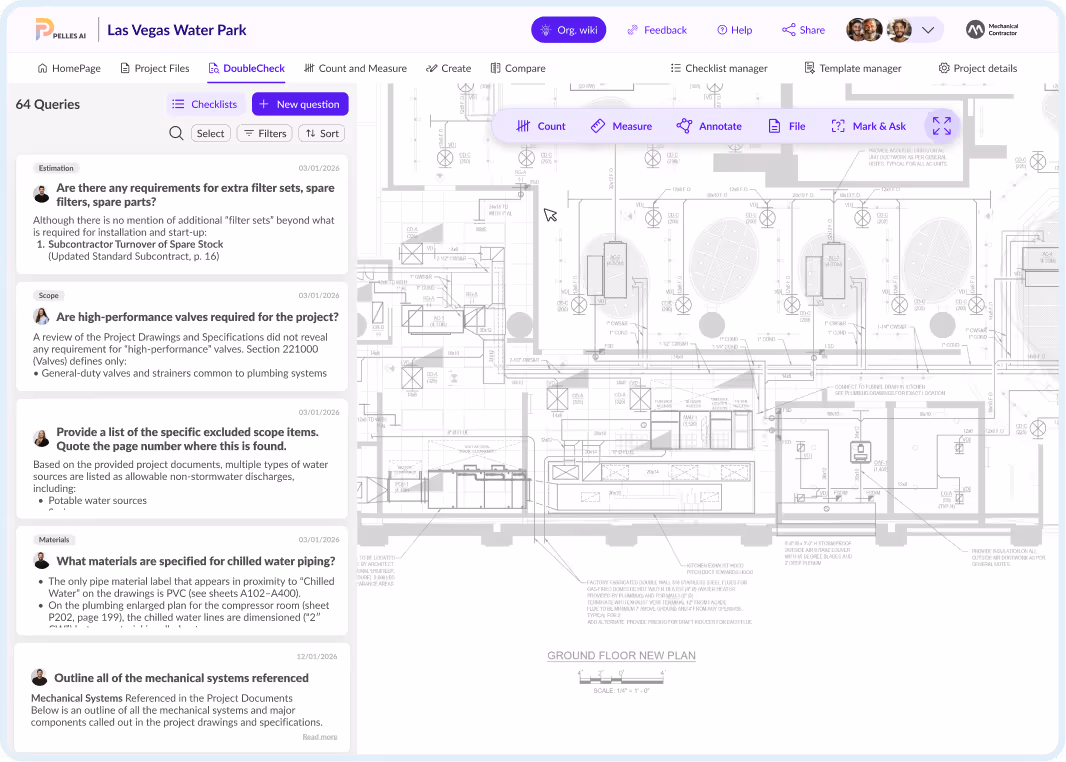
Task: Open the Org. wiki
Action: (568, 30)
